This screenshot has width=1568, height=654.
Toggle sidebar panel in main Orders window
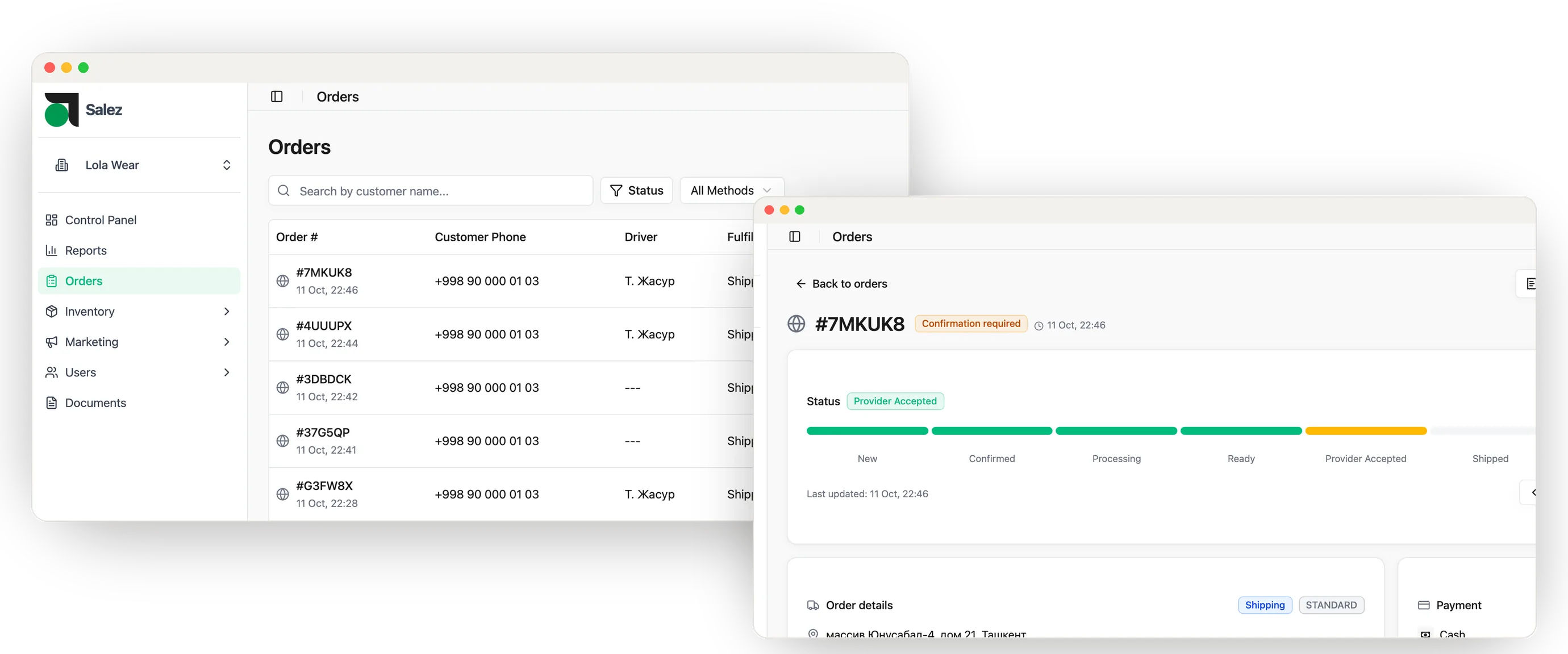pyautogui.click(x=276, y=97)
